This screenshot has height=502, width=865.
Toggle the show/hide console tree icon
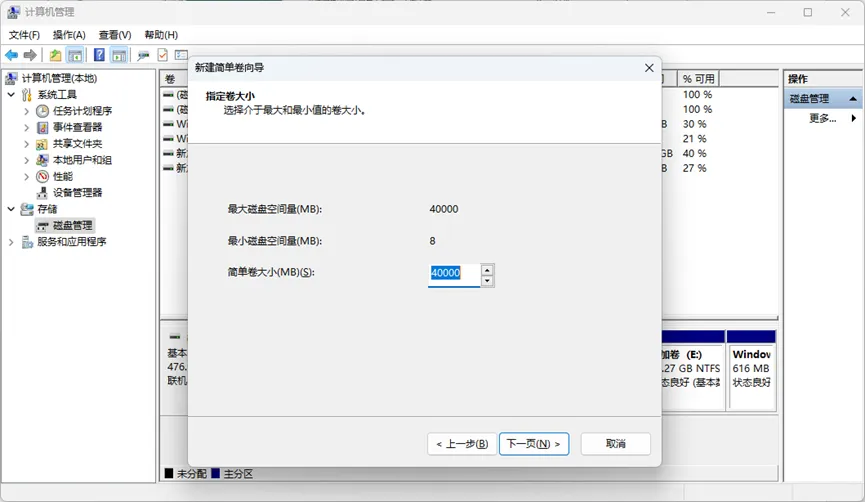(75, 55)
